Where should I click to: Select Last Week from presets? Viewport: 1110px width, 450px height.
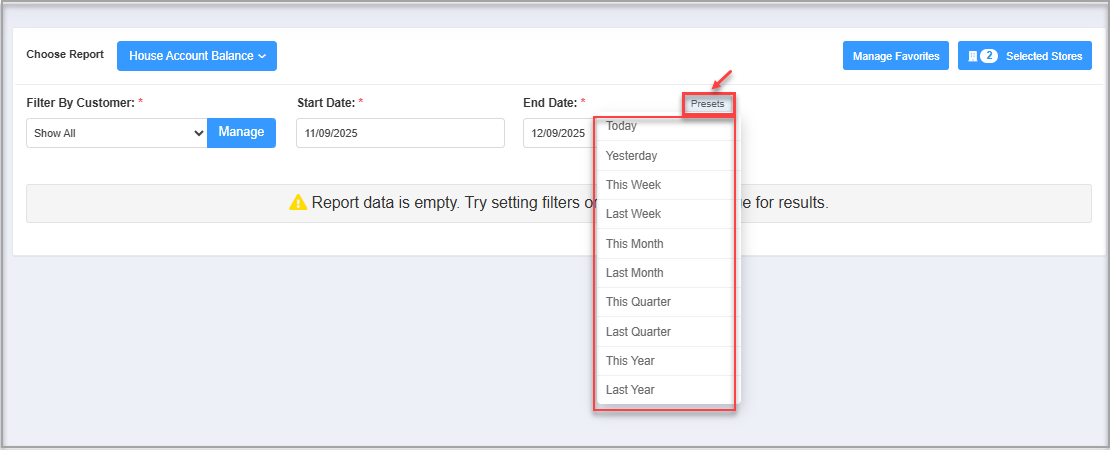click(x=633, y=214)
